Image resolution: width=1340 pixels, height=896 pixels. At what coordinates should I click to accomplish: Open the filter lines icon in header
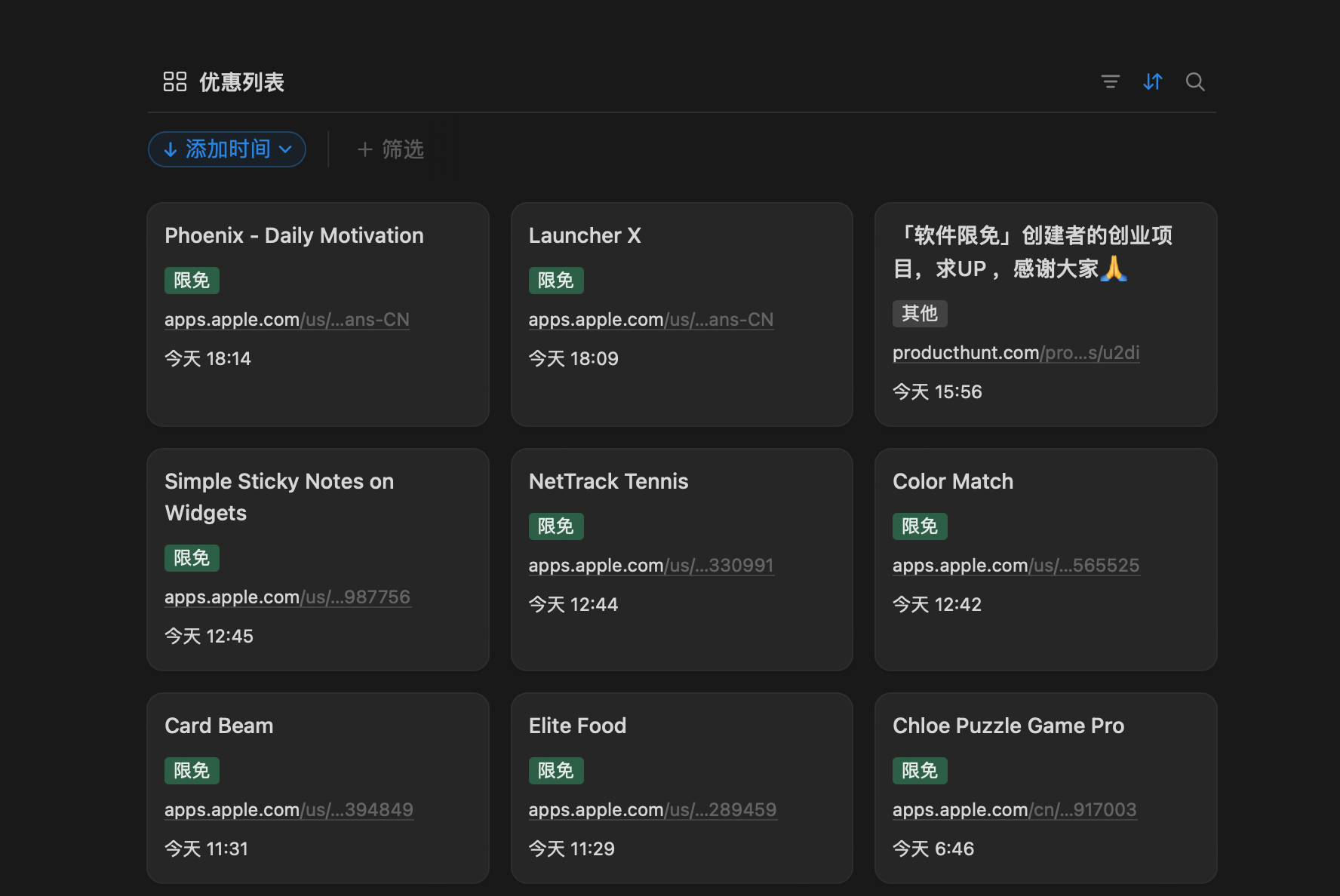tap(1110, 81)
